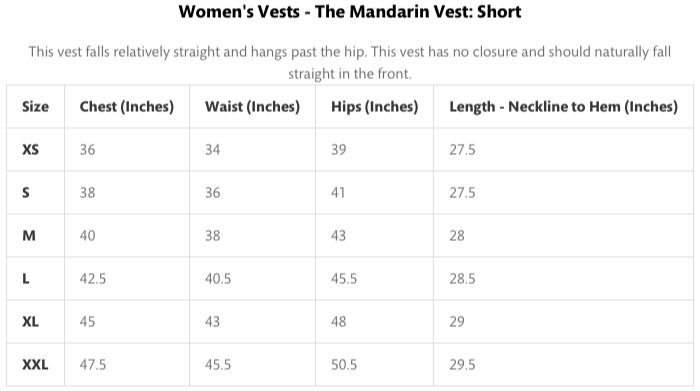Click the S size row label

coord(26,193)
